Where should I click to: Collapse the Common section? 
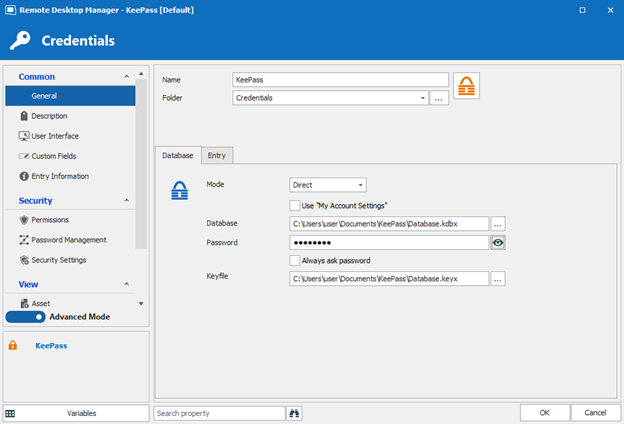[x=127, y=77]
